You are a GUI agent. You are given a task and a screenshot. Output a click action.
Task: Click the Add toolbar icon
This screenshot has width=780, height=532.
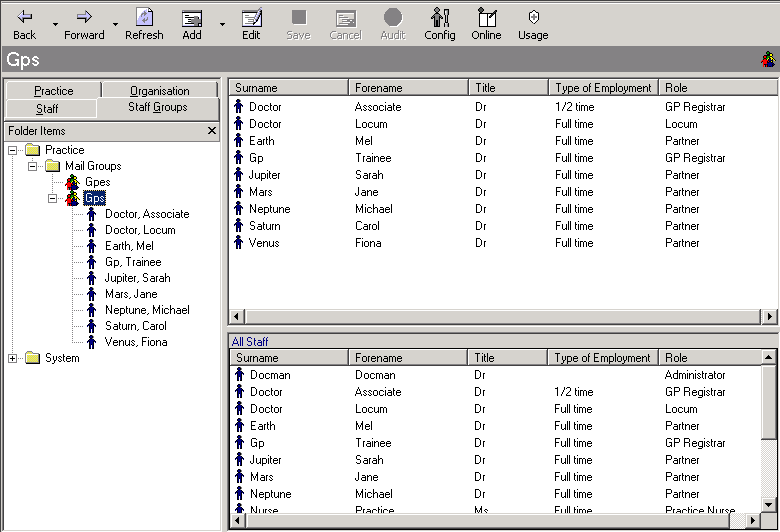(192, 17)
